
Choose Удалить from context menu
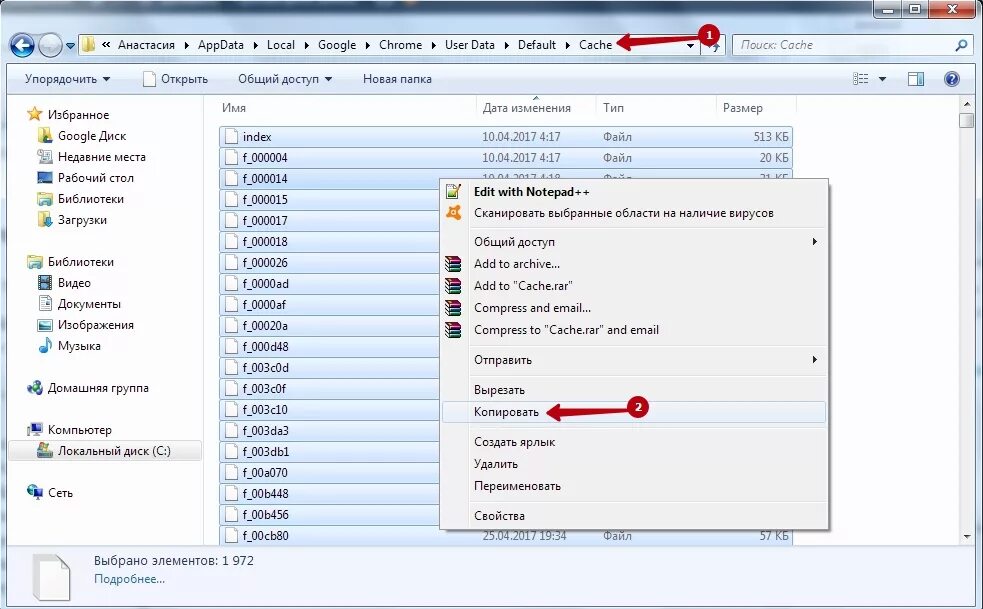(x=634, y=464)
